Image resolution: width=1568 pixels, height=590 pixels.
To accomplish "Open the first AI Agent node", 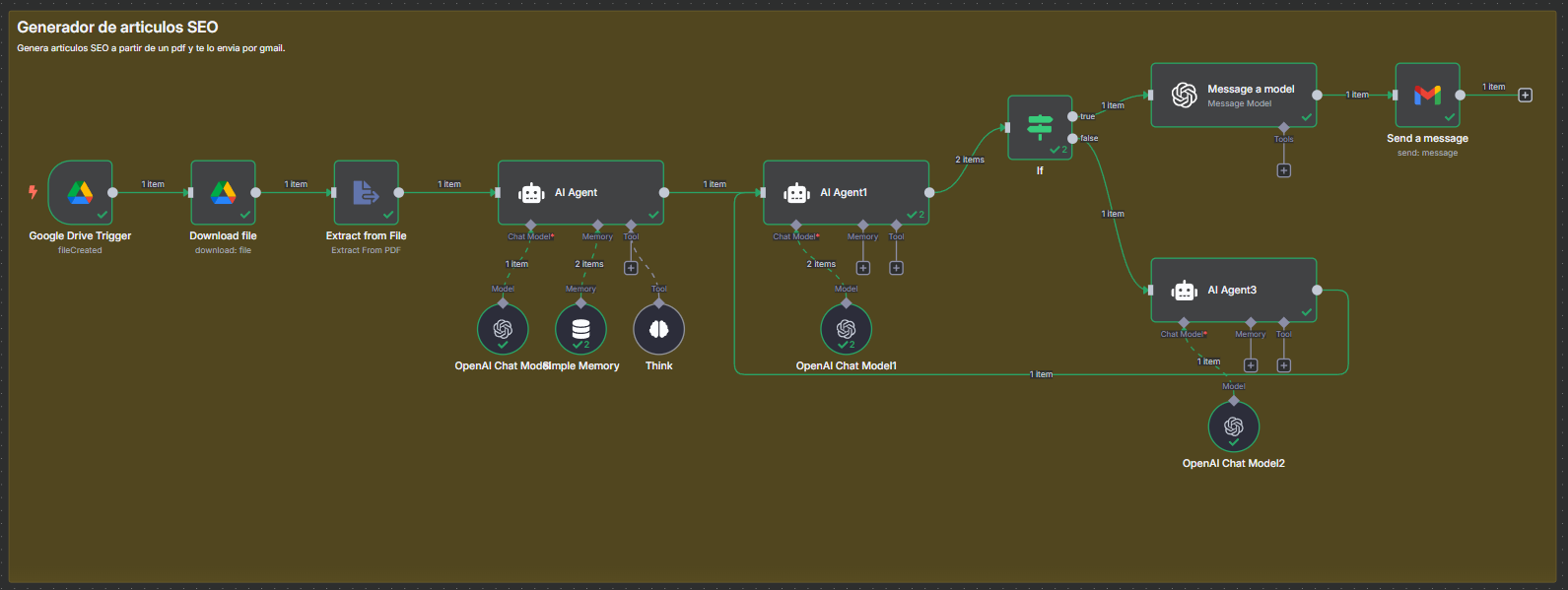I will pos(580,192).
